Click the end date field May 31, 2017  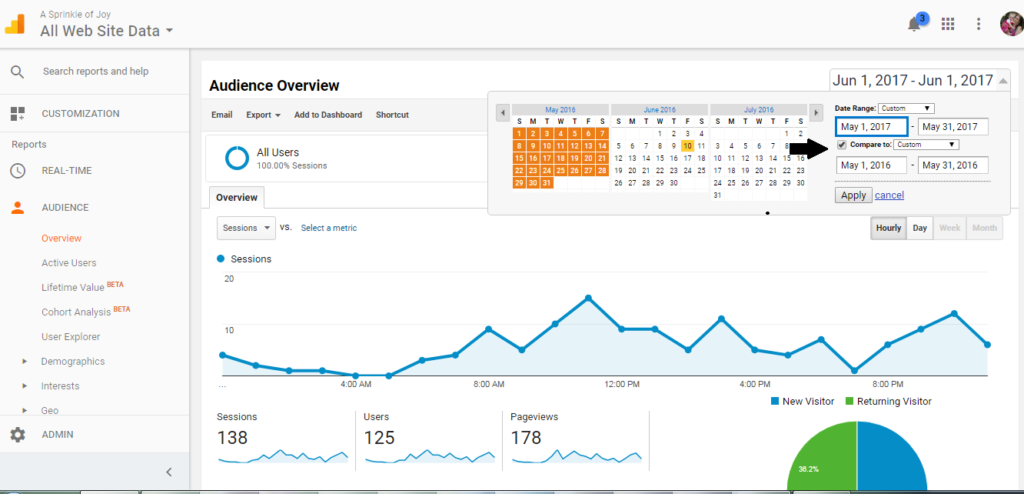(953, 127)
